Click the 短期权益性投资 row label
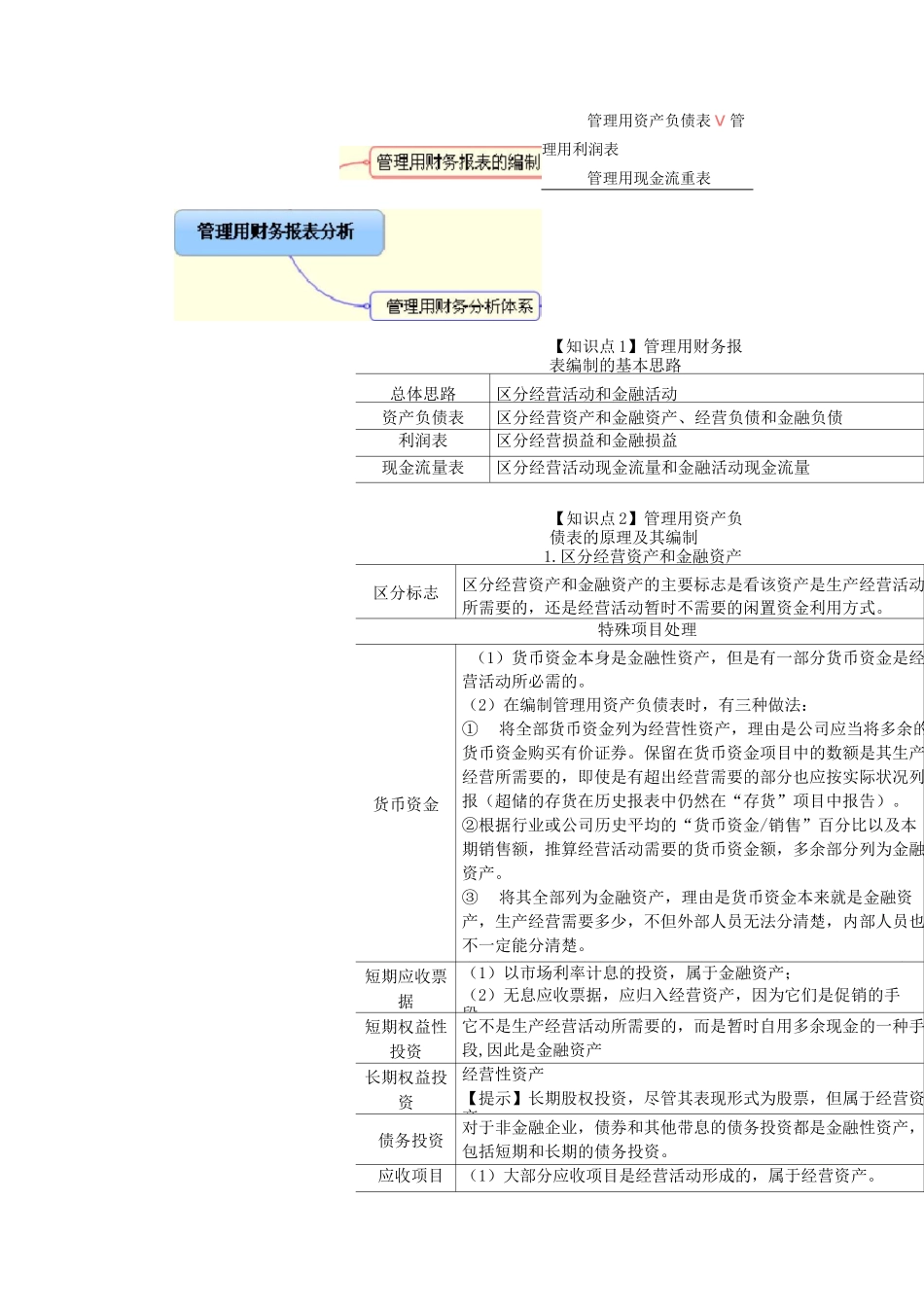 406,1039
